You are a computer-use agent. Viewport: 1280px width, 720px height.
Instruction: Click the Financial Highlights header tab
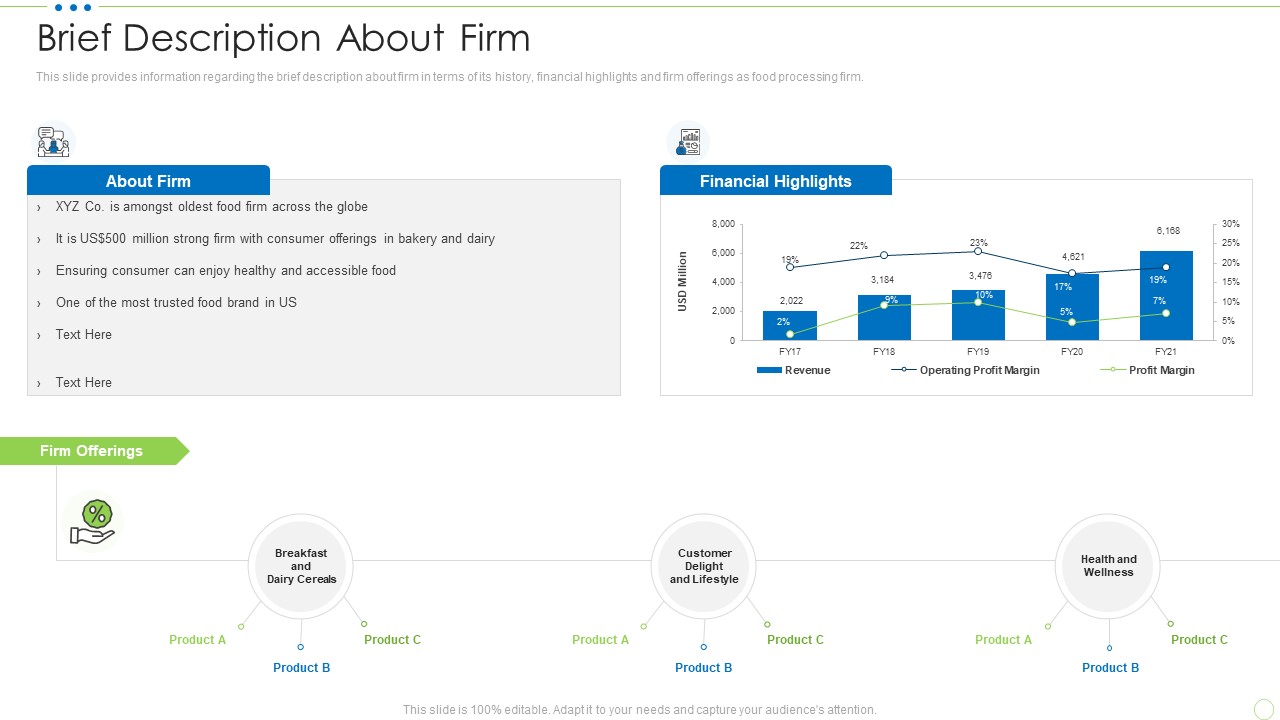point(776,180)
